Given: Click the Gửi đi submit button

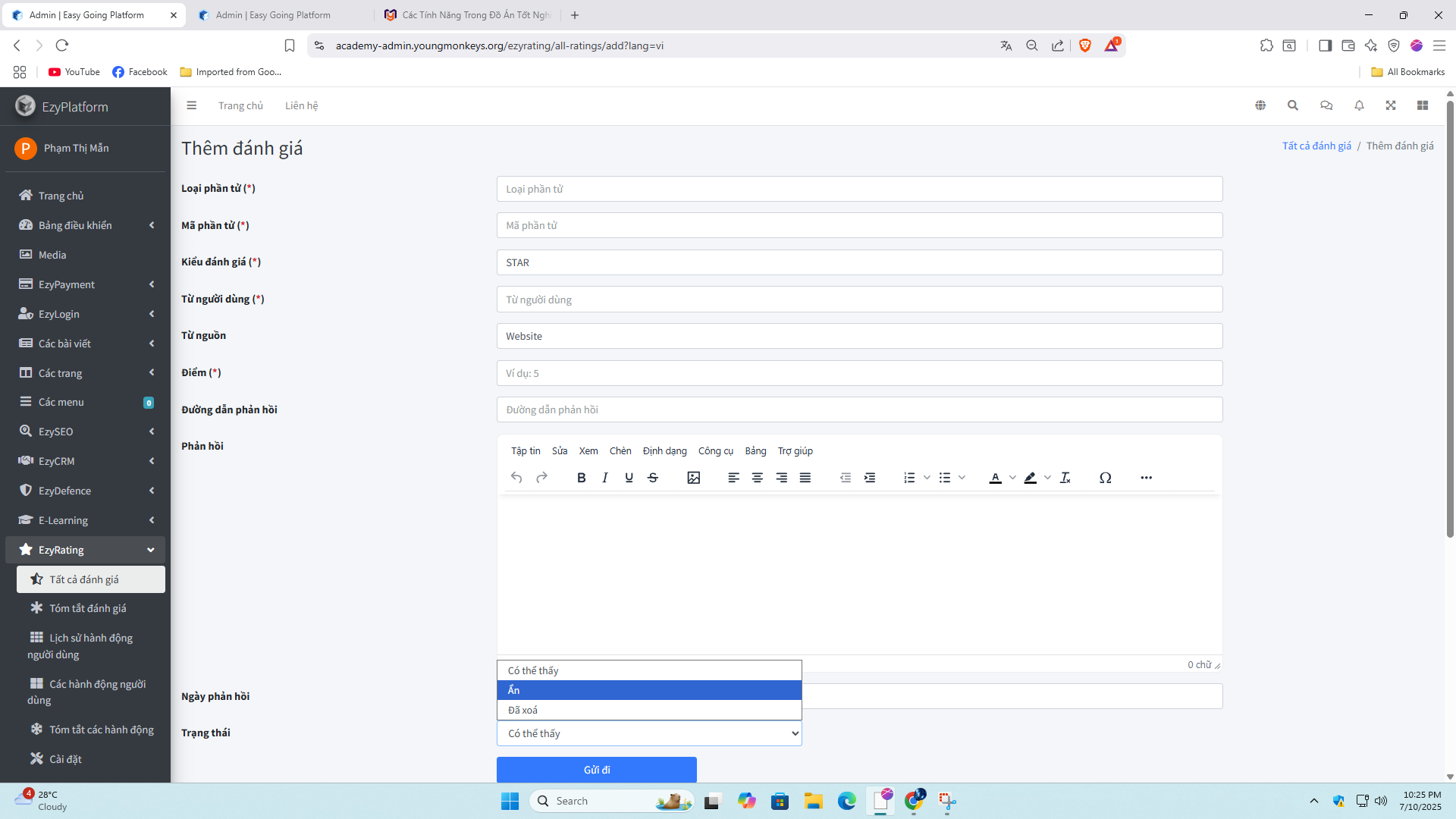Looking at the screenshot, I should click(x=597, y=769).
